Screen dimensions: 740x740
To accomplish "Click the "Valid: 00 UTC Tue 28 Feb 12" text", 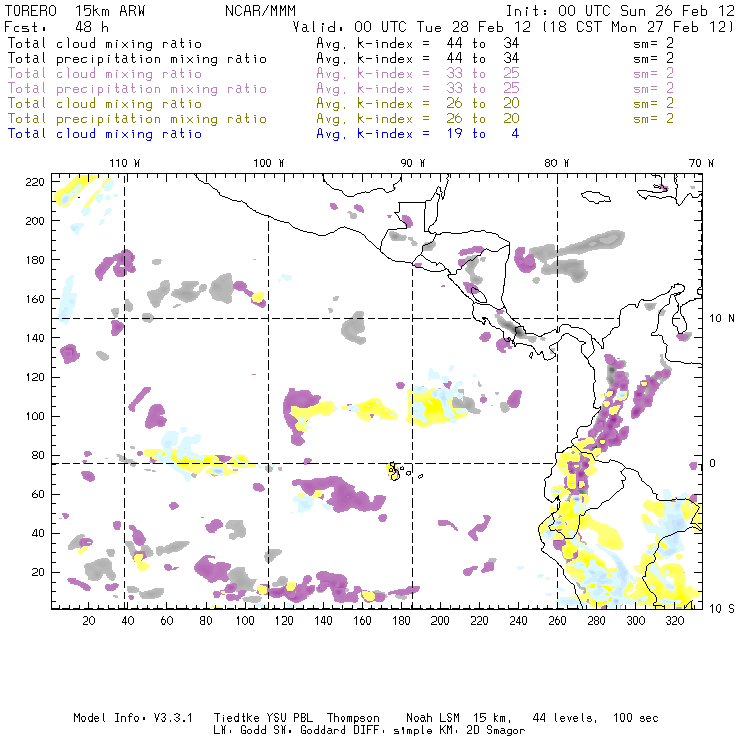I will pyautogui.click(x=412, y=27).
